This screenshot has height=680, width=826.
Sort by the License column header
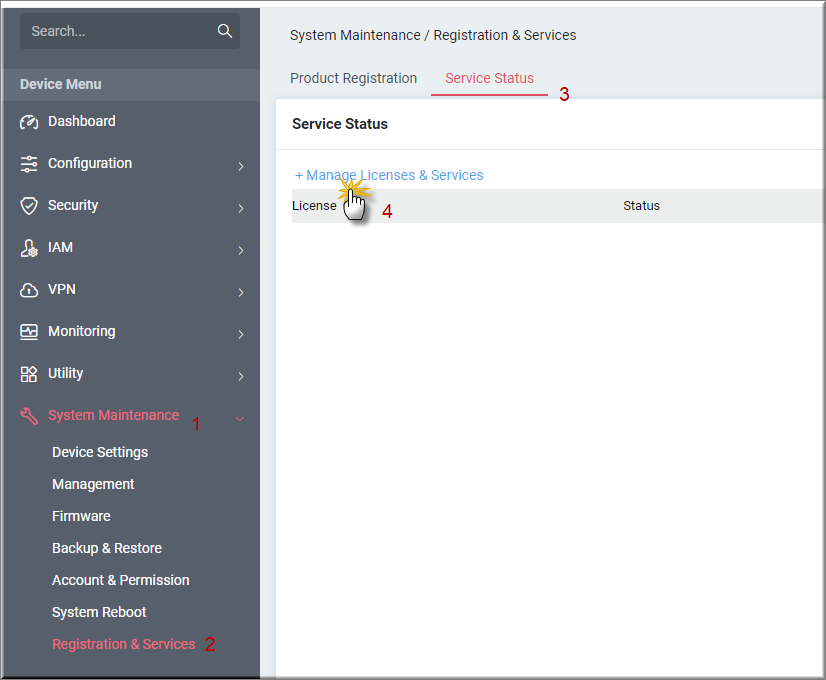[x=314, y=206]
